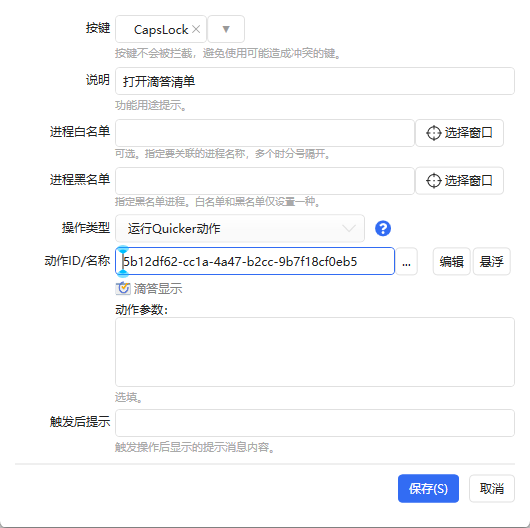Click the blue help question mark icon
The width and height of the screenshot is (530, 528).
click(x=383, y=229)
